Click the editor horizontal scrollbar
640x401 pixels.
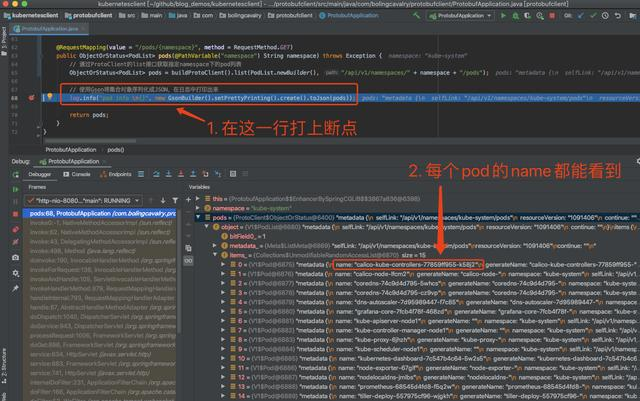[x=91, y=141]
